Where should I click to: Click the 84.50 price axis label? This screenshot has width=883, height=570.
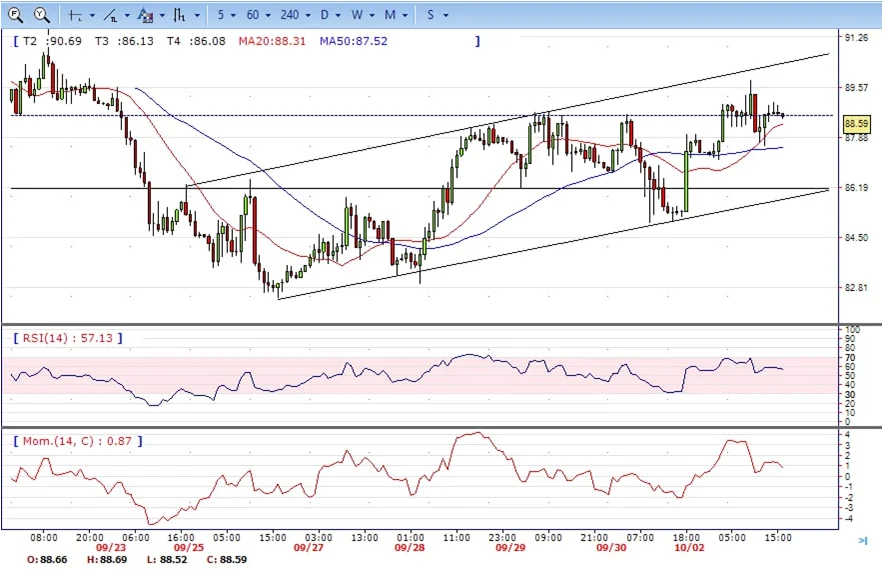click(x=857, y=238)
